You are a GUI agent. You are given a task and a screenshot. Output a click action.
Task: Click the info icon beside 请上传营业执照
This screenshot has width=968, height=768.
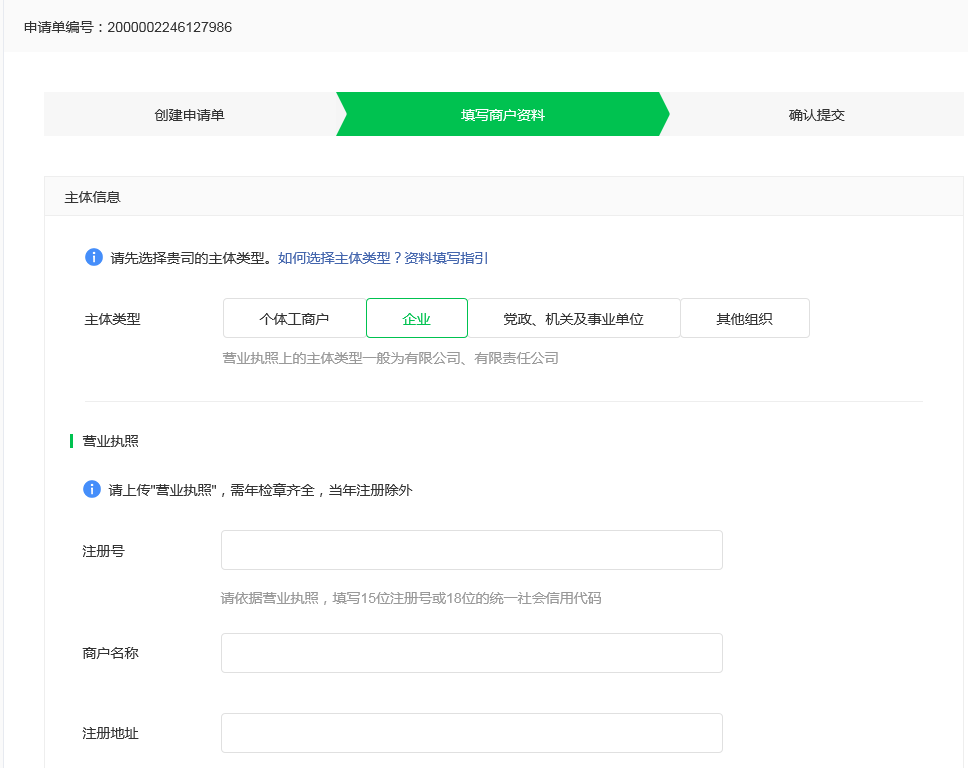pyautogui.click(x=92, y=489)
